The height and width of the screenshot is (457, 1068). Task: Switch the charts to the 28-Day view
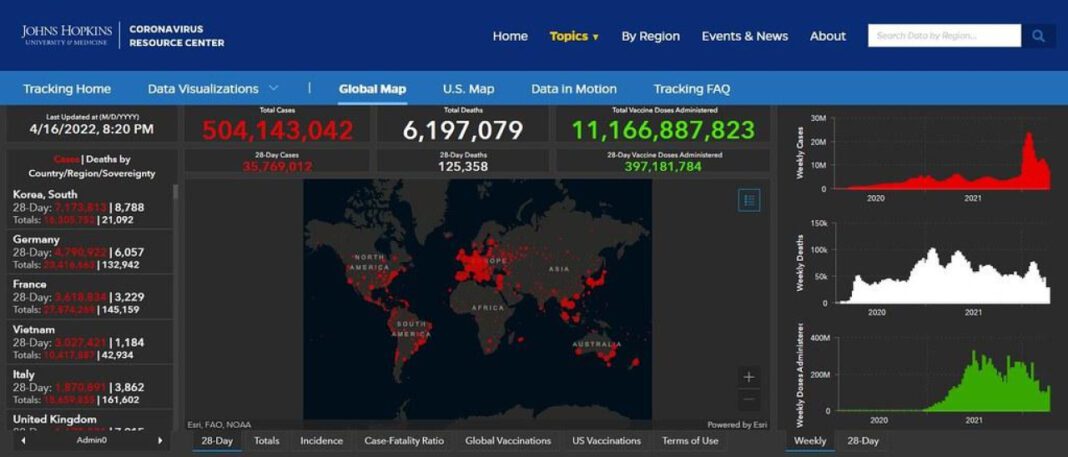pos(863,441)
